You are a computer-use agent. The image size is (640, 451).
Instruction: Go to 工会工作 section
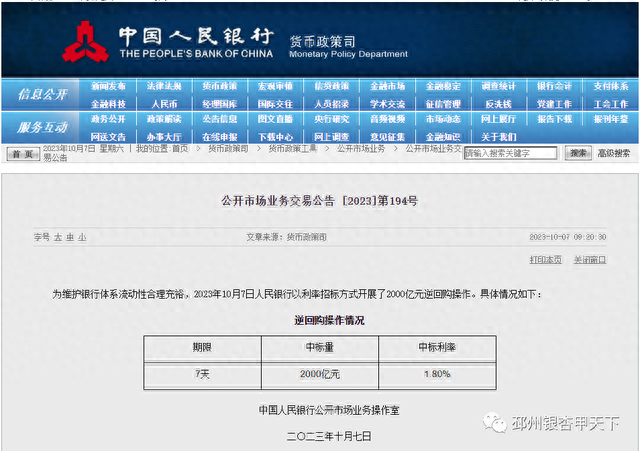611,104
